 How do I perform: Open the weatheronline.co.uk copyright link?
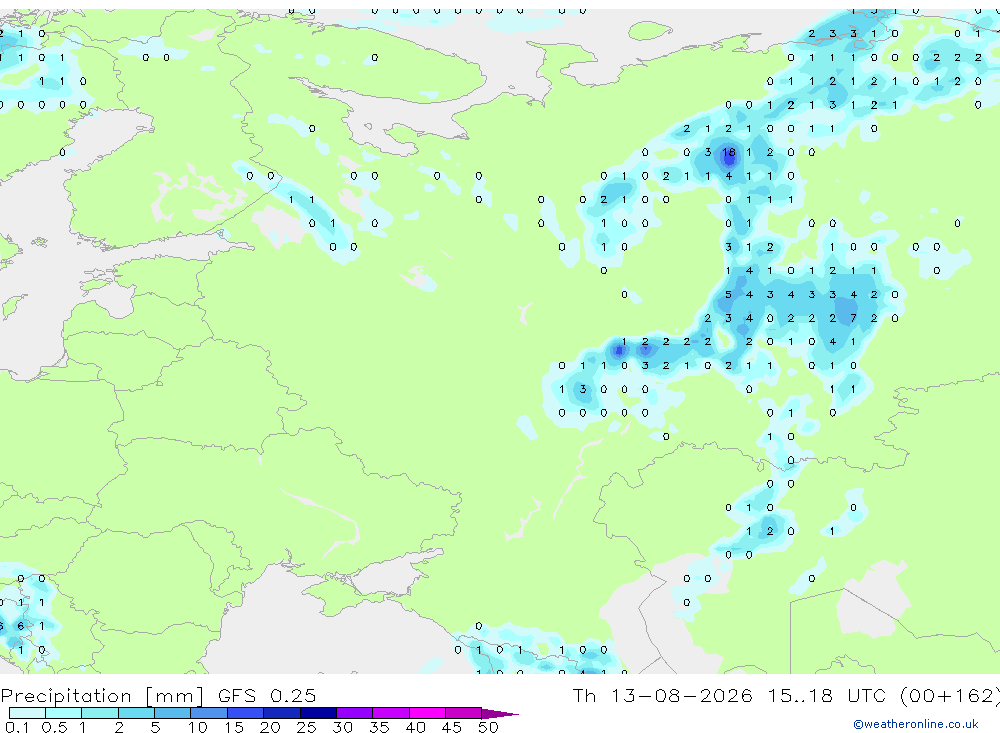(916, 724)
